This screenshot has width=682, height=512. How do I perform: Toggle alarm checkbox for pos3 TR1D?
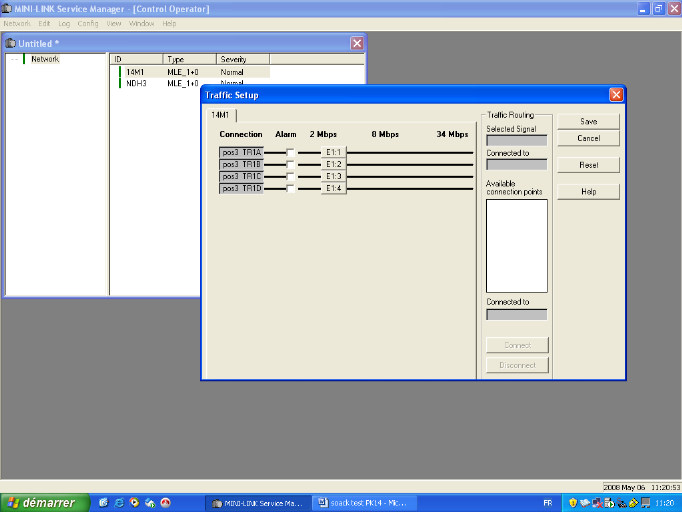290,188
